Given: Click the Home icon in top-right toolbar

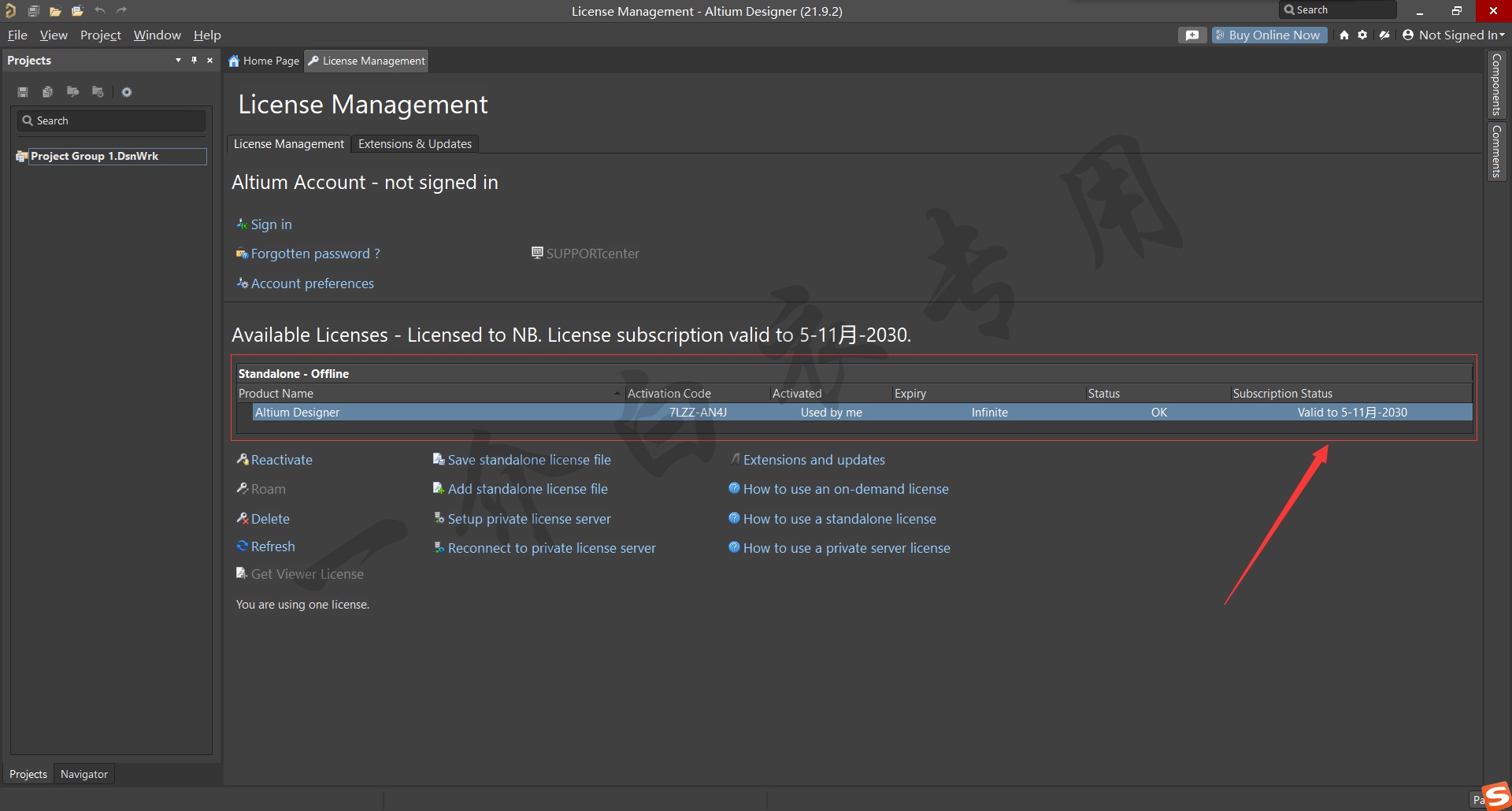Looking at the screenshot, I should 1344,35.
